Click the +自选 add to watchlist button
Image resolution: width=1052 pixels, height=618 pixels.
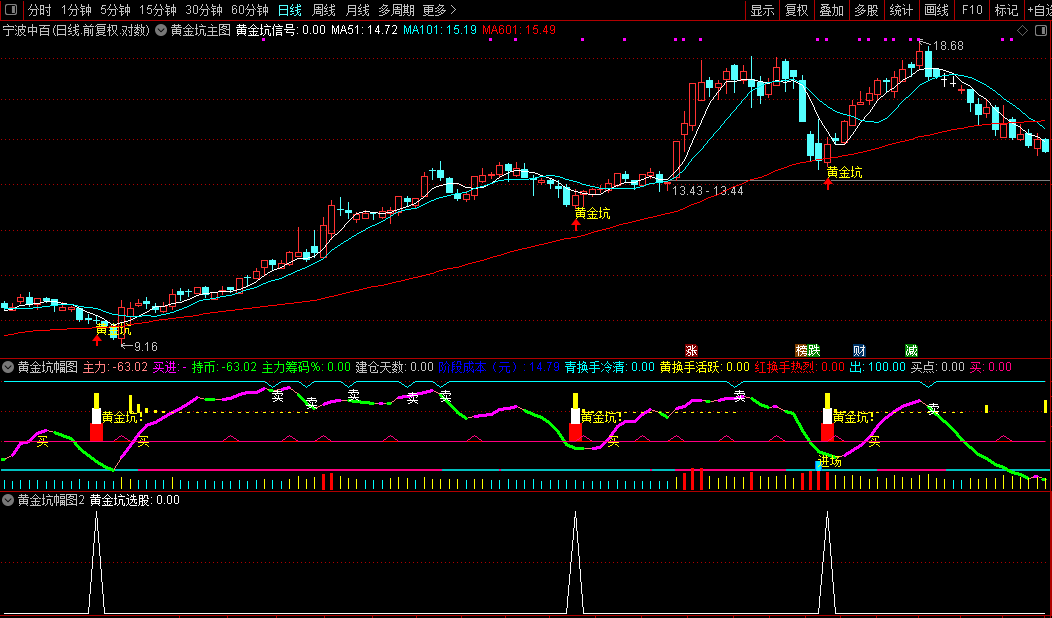1038,10
